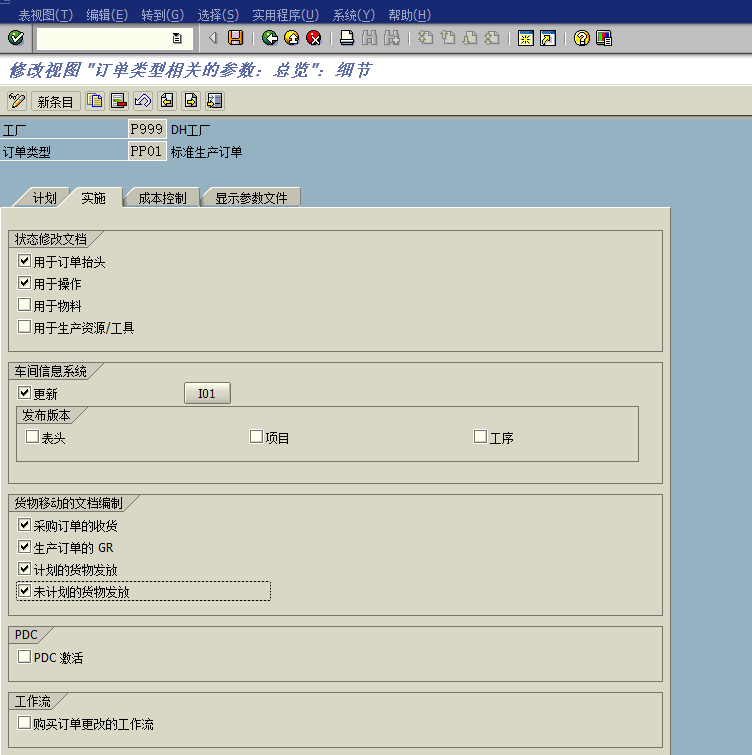Image resolution: width=752 pixels, height=755 pixels.
Task: Click the red Cancel X icon
Action: coord(314,38)
